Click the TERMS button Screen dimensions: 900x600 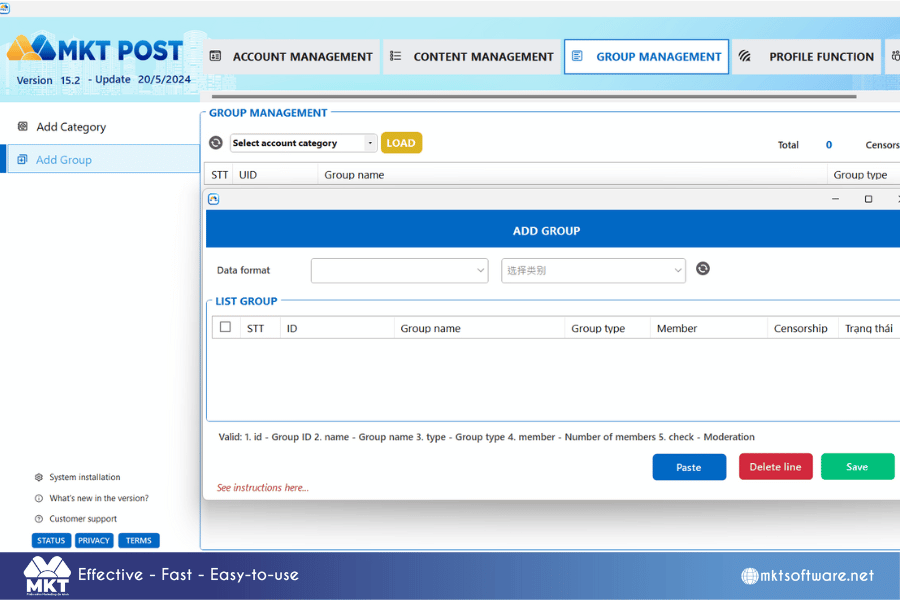139,541
